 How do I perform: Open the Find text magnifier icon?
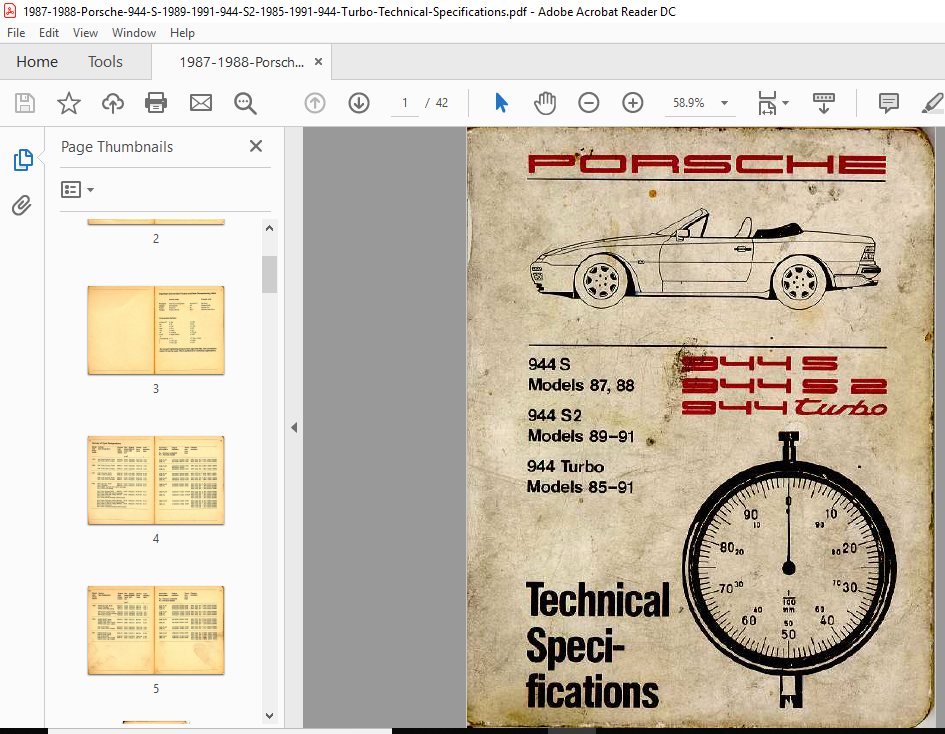pyautogui.click(x=245, y=104)
